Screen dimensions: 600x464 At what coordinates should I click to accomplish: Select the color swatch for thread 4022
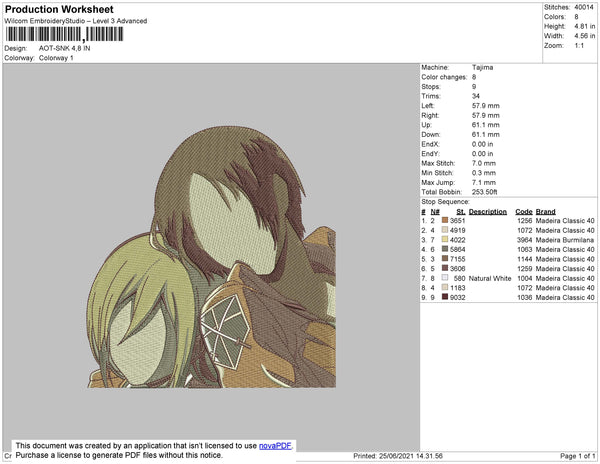[445, 239]
